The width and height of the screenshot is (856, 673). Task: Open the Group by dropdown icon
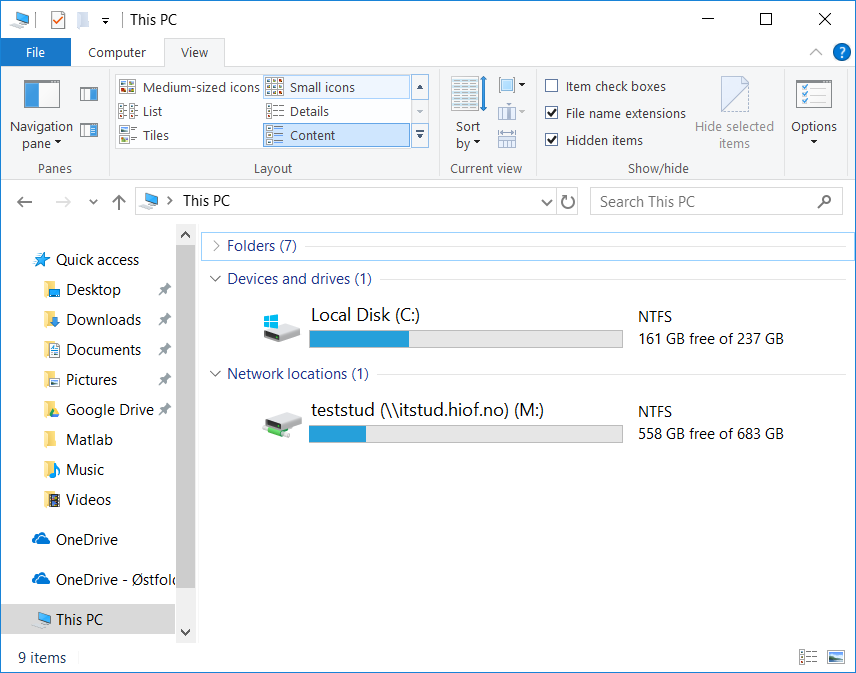pos(512,85)
